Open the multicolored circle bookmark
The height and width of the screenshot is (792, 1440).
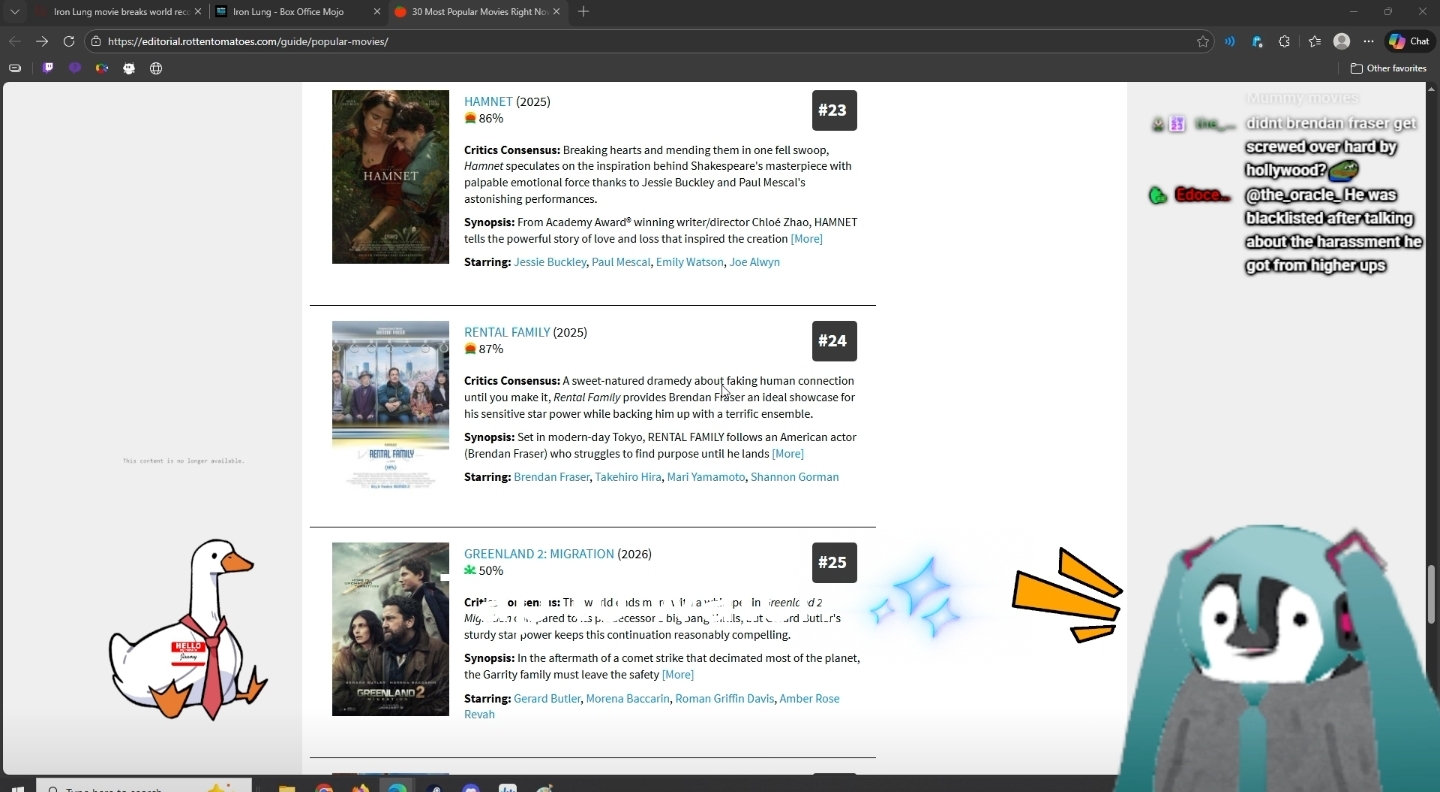point(102,68)
